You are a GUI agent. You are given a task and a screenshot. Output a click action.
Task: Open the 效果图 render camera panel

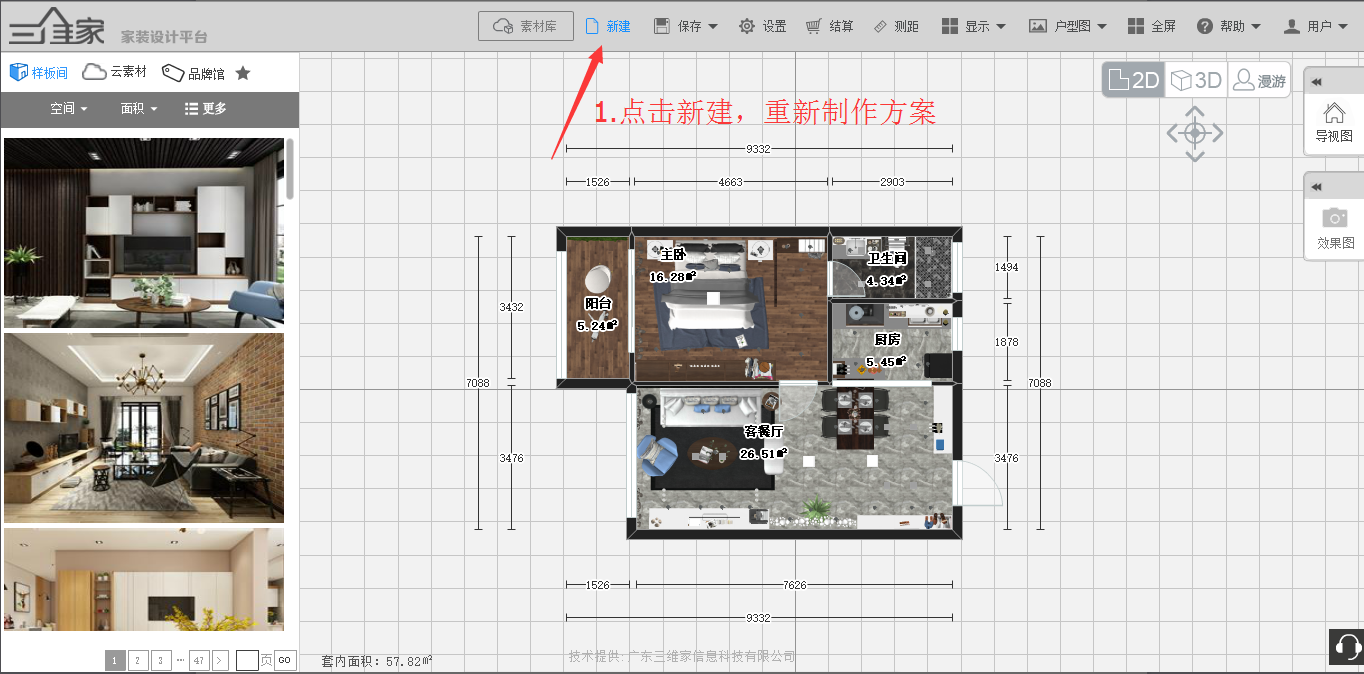(1334, 228)
